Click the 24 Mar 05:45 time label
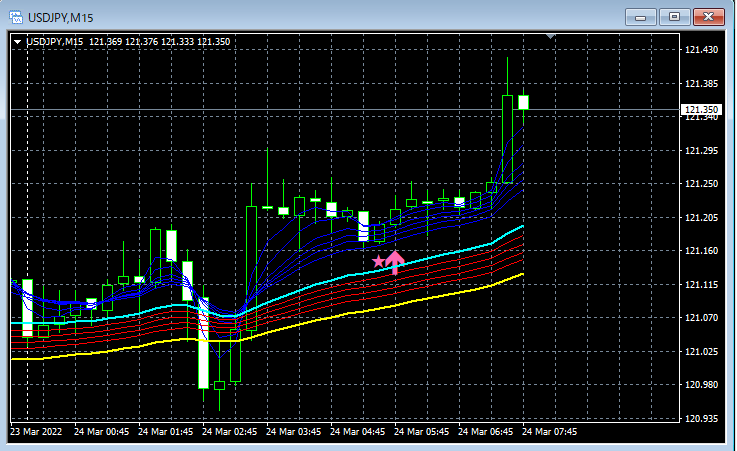This screenshot has width=737, height=451. [422, 431]
